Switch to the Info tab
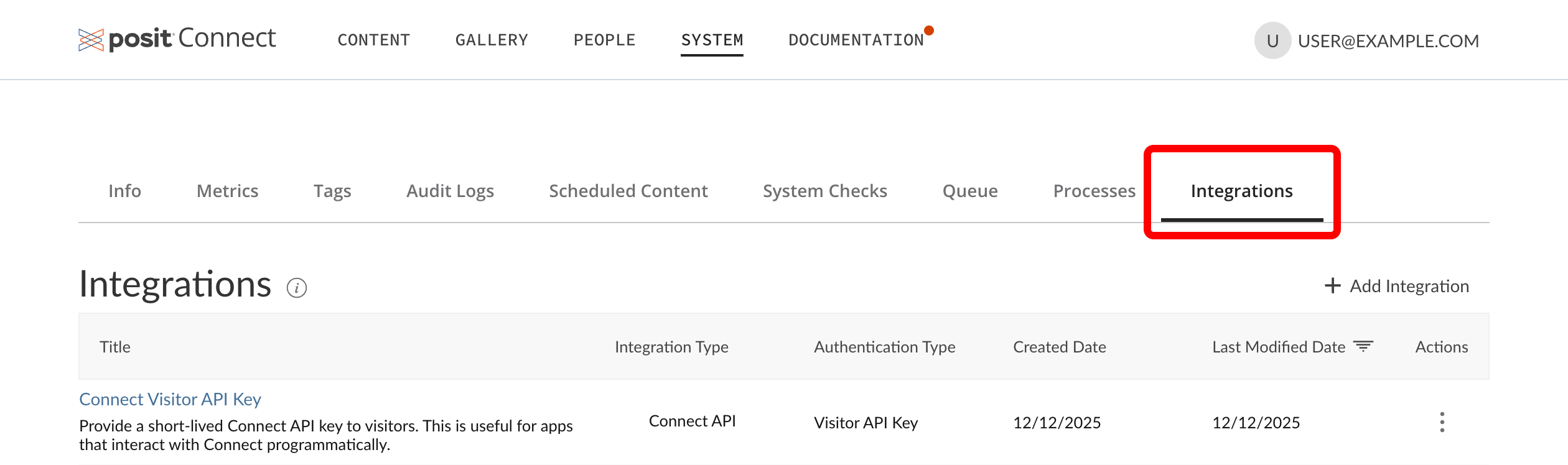Screen dimensions: 1568x465 pyautogui.click(x=124, y=191)
